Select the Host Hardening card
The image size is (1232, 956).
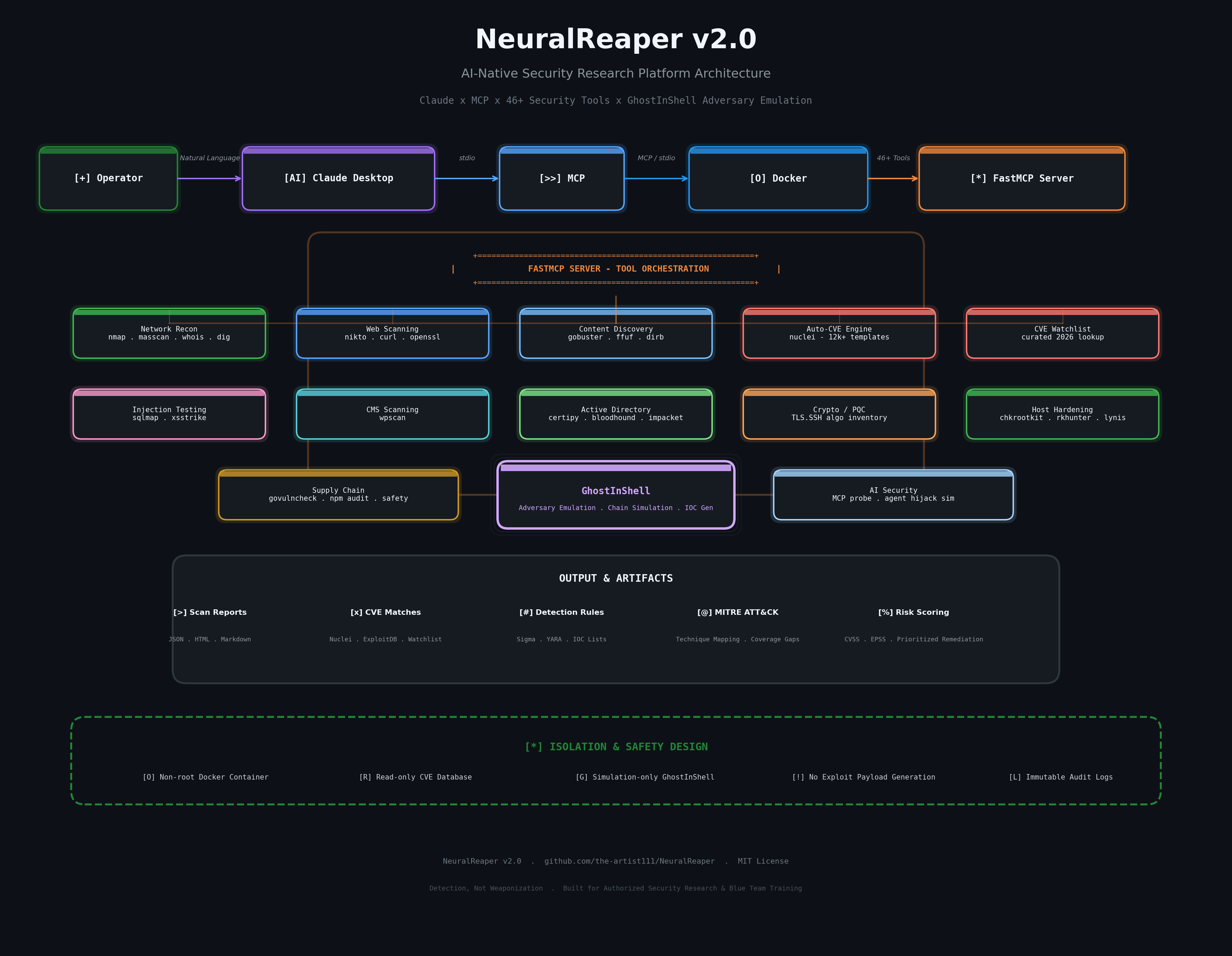point(1062,414)
